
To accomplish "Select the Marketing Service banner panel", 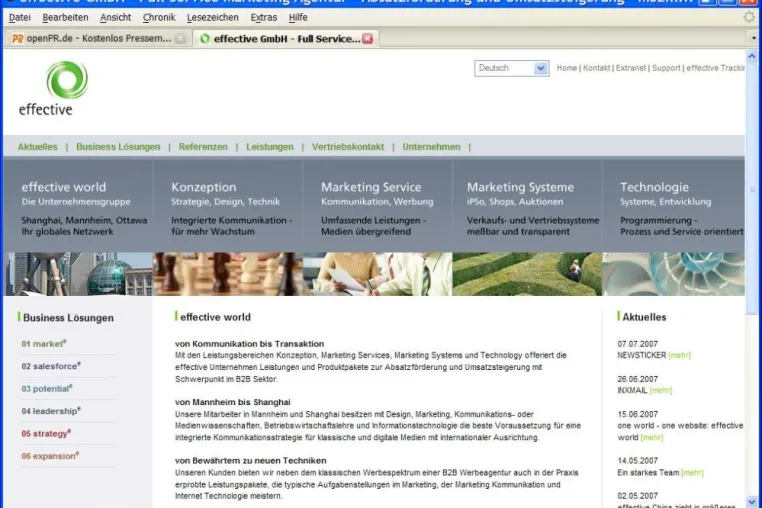I will coord(378,206).
